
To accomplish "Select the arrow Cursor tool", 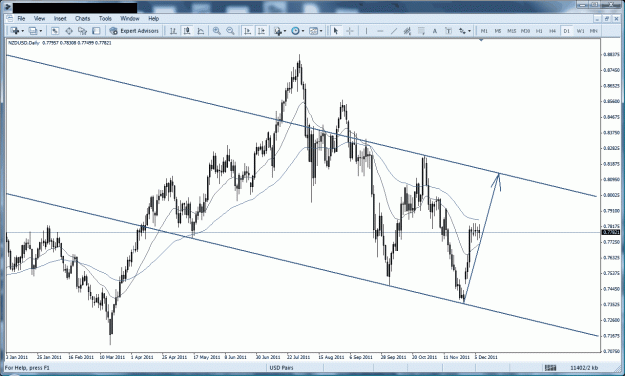I will [336, 31].
